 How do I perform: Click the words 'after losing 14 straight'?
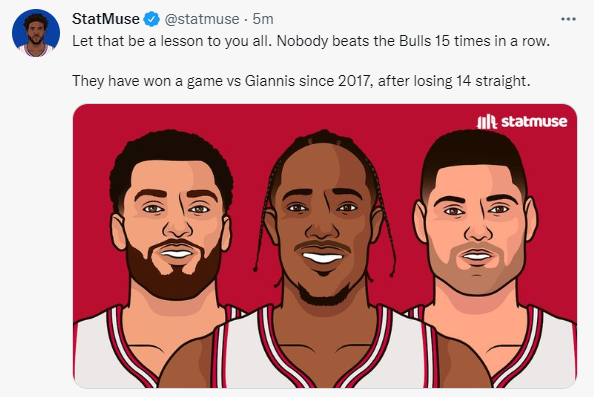coord(454,81)
